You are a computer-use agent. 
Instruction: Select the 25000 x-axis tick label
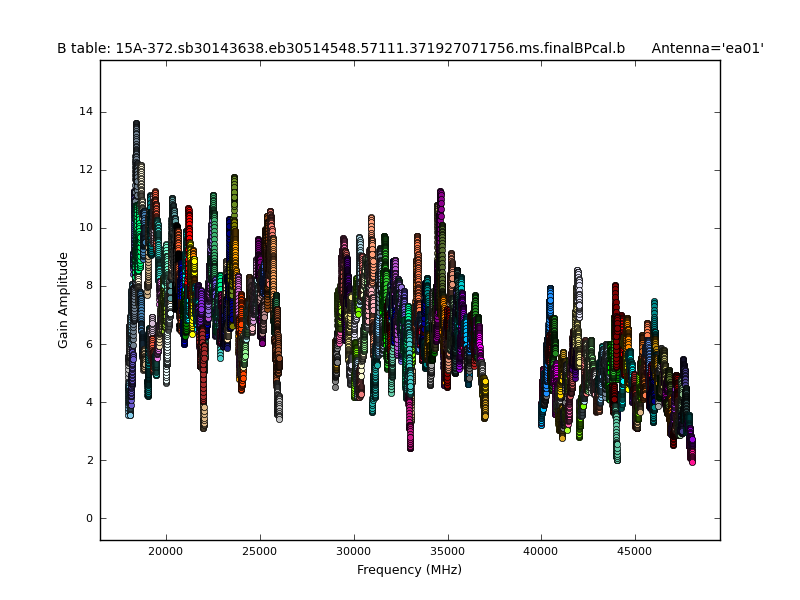click(x=260, y=550)
